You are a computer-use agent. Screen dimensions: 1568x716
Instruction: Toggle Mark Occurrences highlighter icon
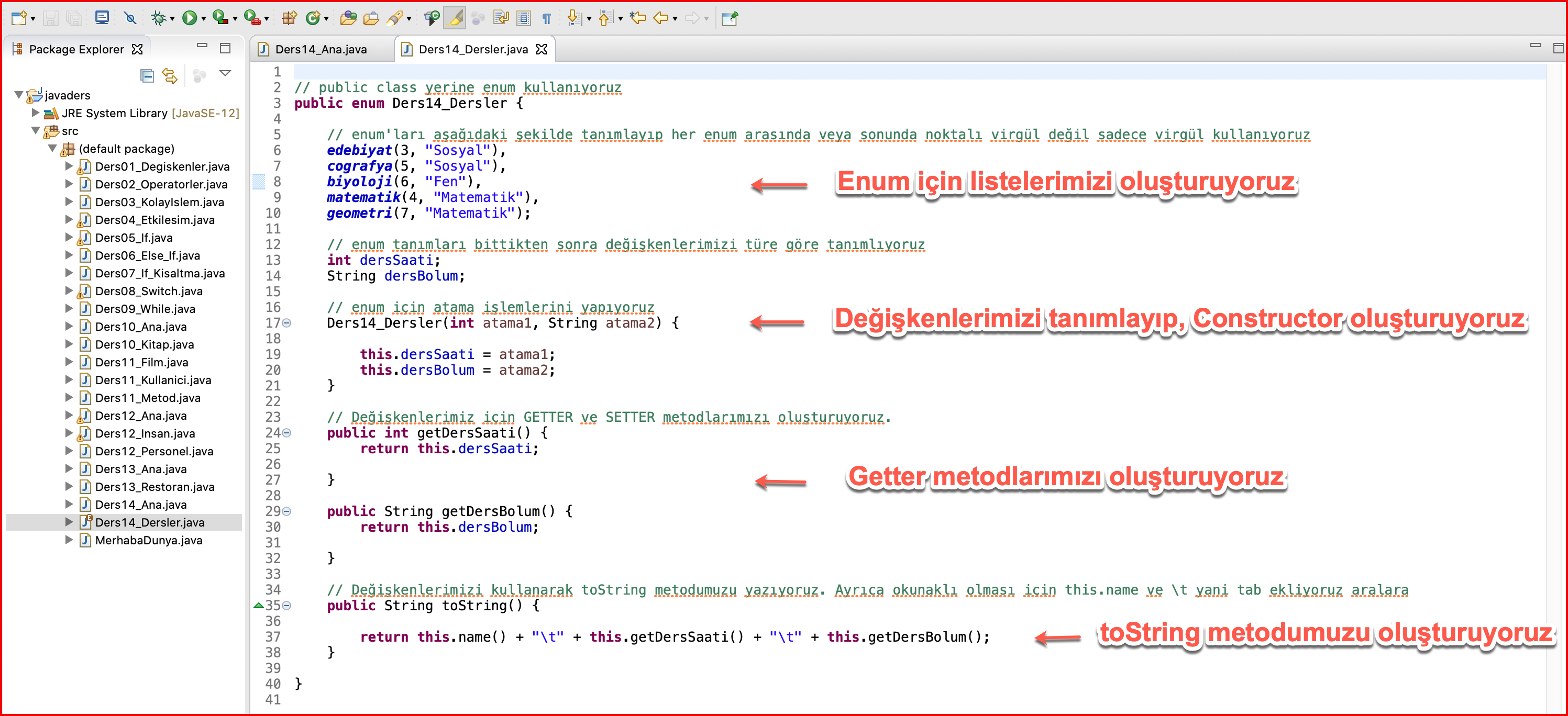tap(455, 18)
